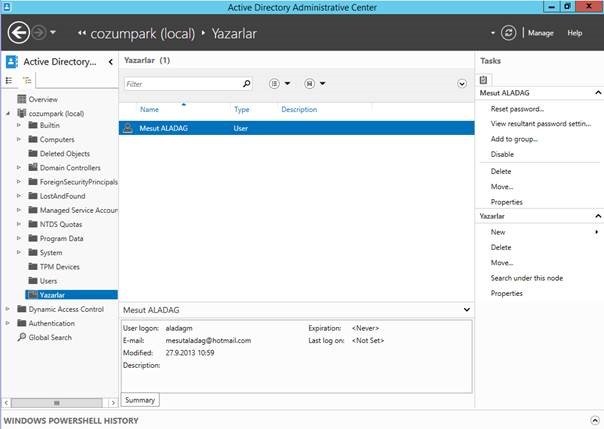Select the Program Data folder
The height and width of the screenshot is (429, 604).
[61, 238]
